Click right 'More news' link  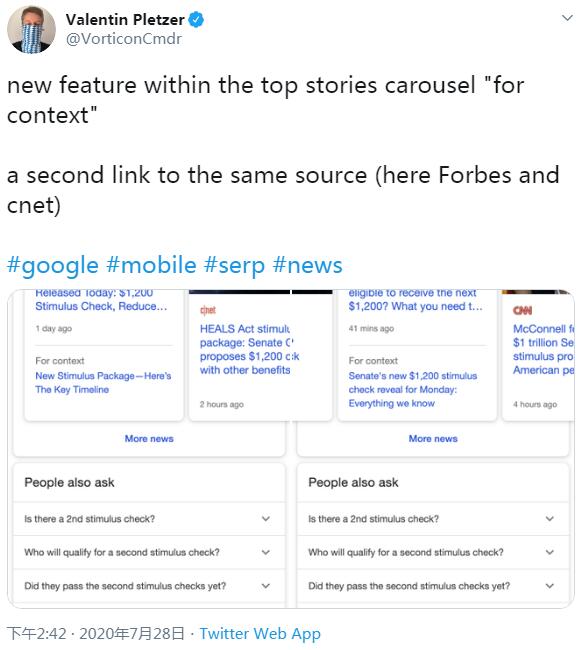(x=433, y=439)
